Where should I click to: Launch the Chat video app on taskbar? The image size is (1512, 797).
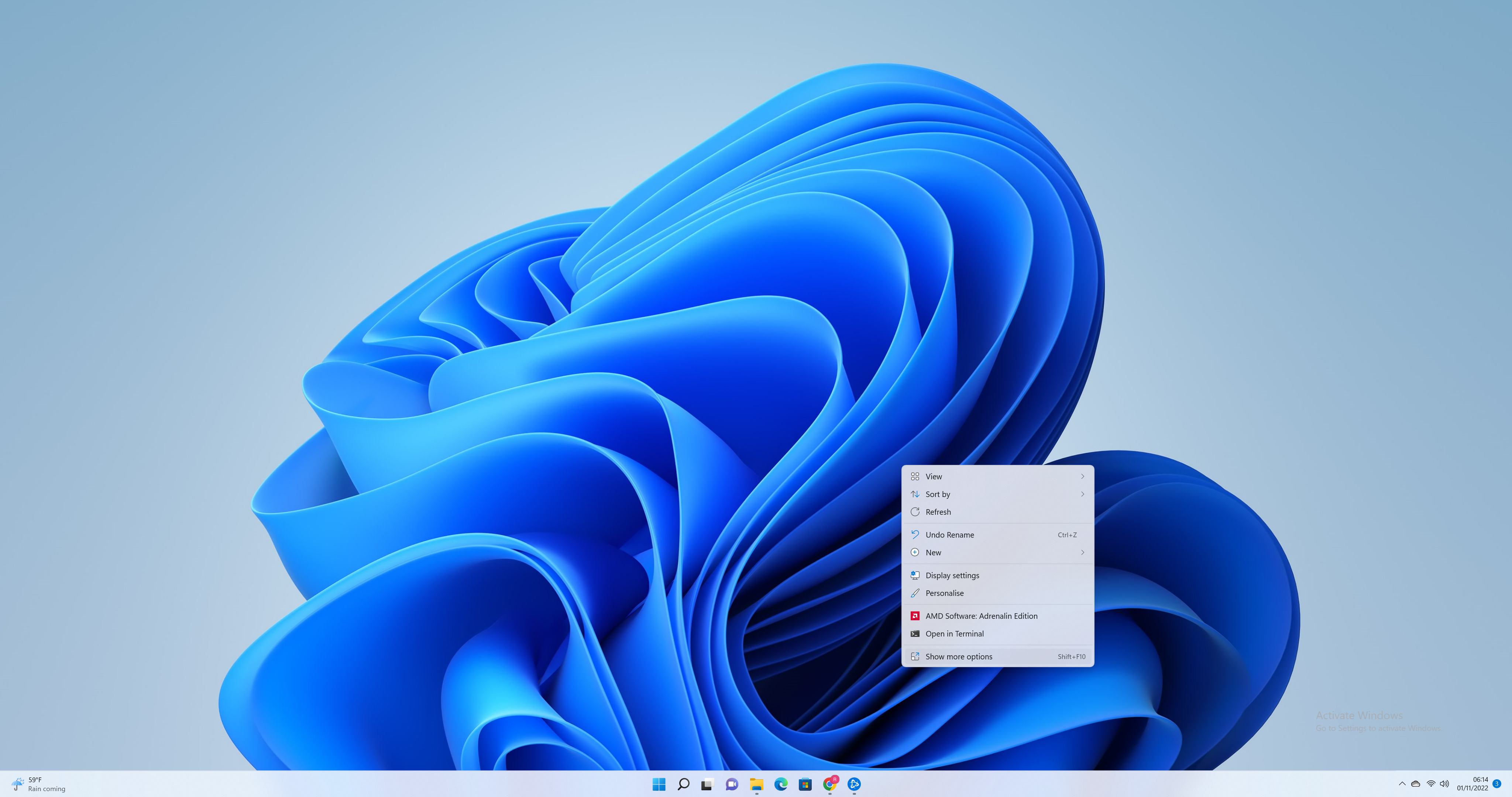[732, 784]
